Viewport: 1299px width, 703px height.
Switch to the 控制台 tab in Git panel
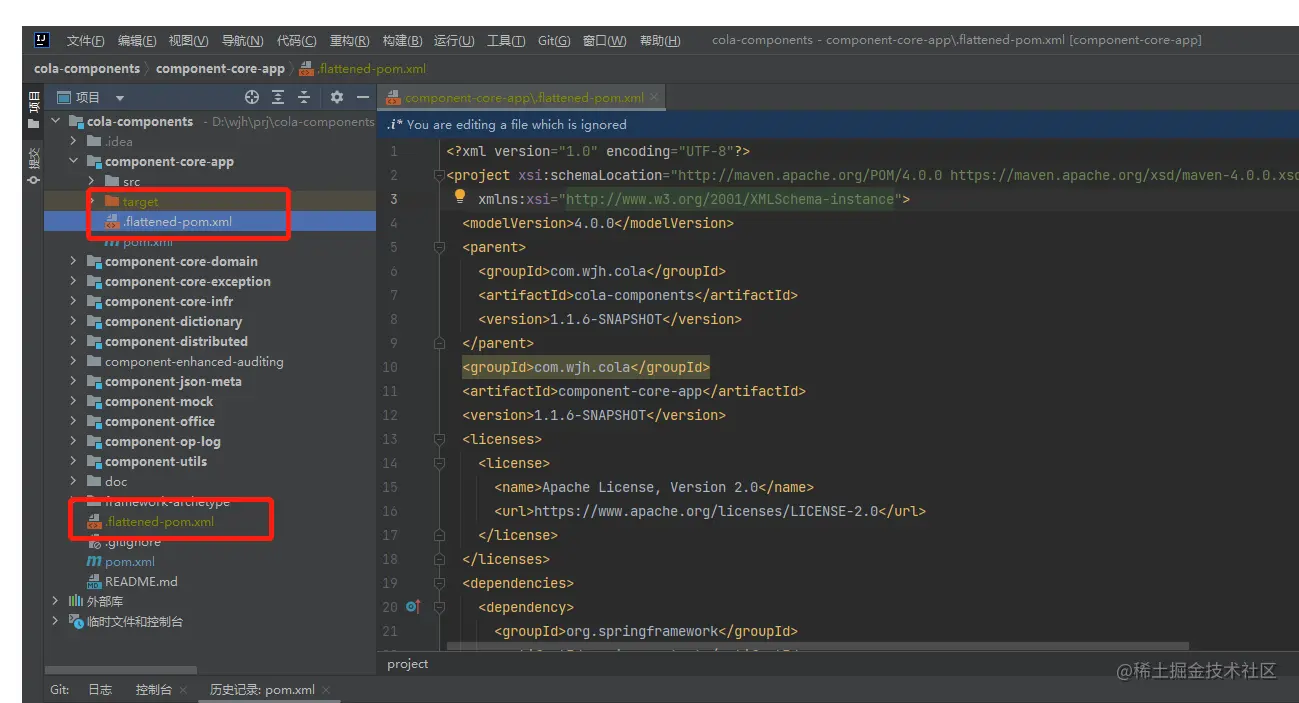pyautogui.click(x=153, y=690)
